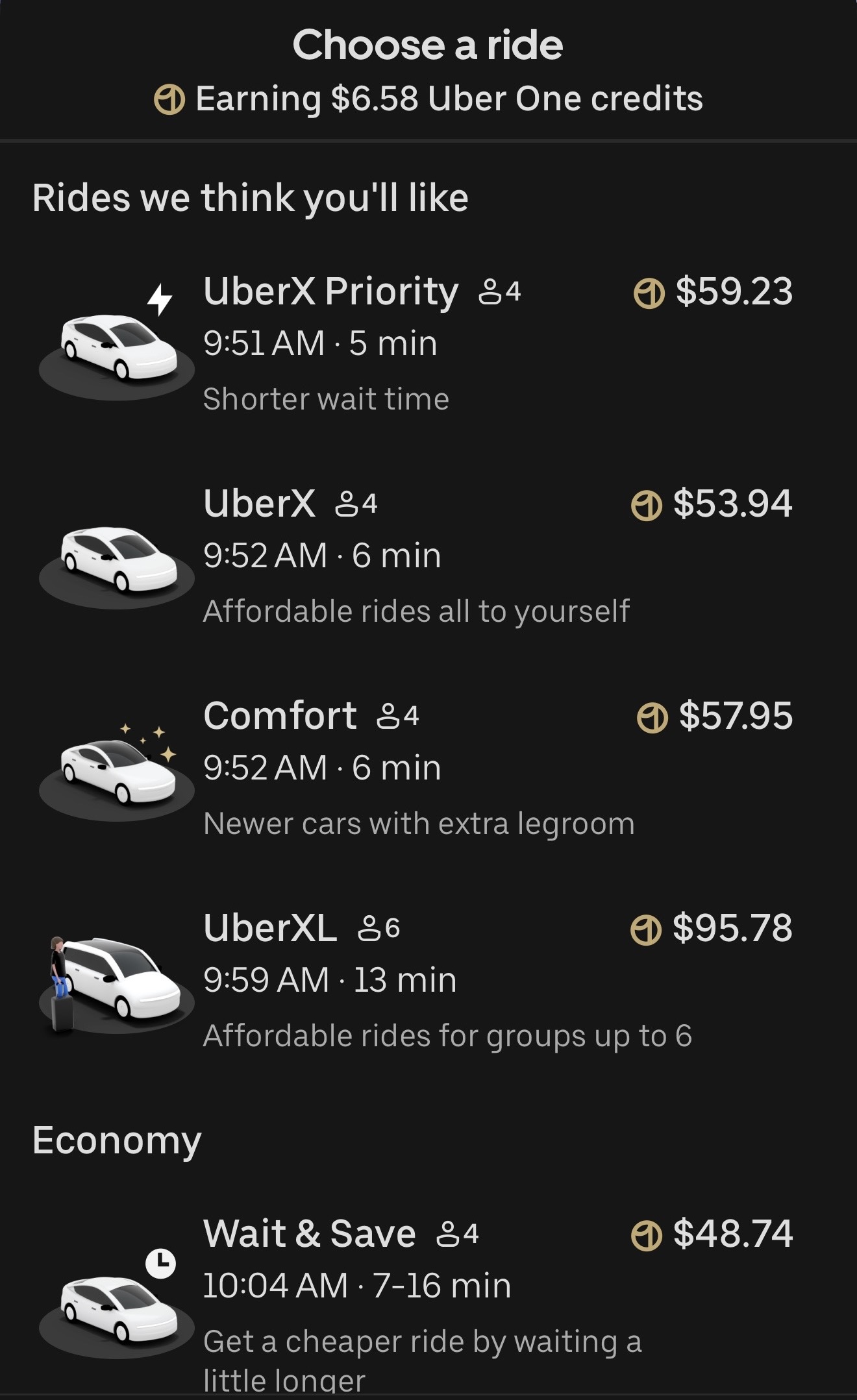Image resolution: width=857 pixels, height=1400 pixels.
Task: Tap the $53.94 UberX price
Action: click(x=732, y=504)
